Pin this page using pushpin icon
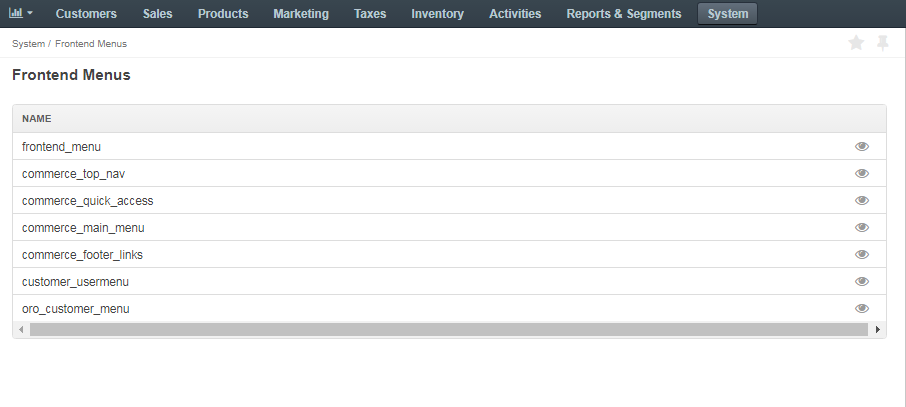906x407 pixels. (x=882, y=43)
